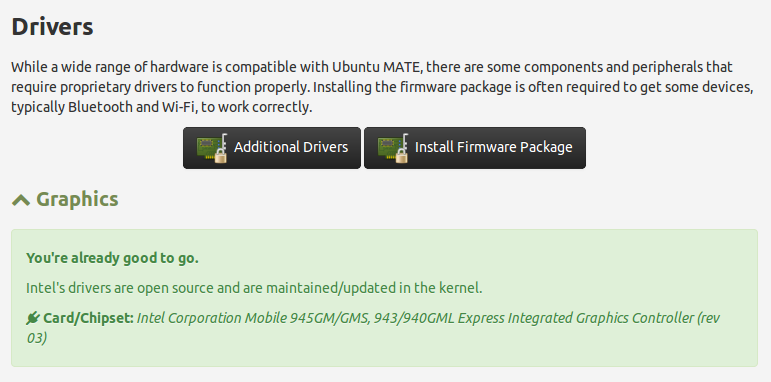
Task: Click padlock overlay on Install Firmware icon
Action: tap(402, 157)
